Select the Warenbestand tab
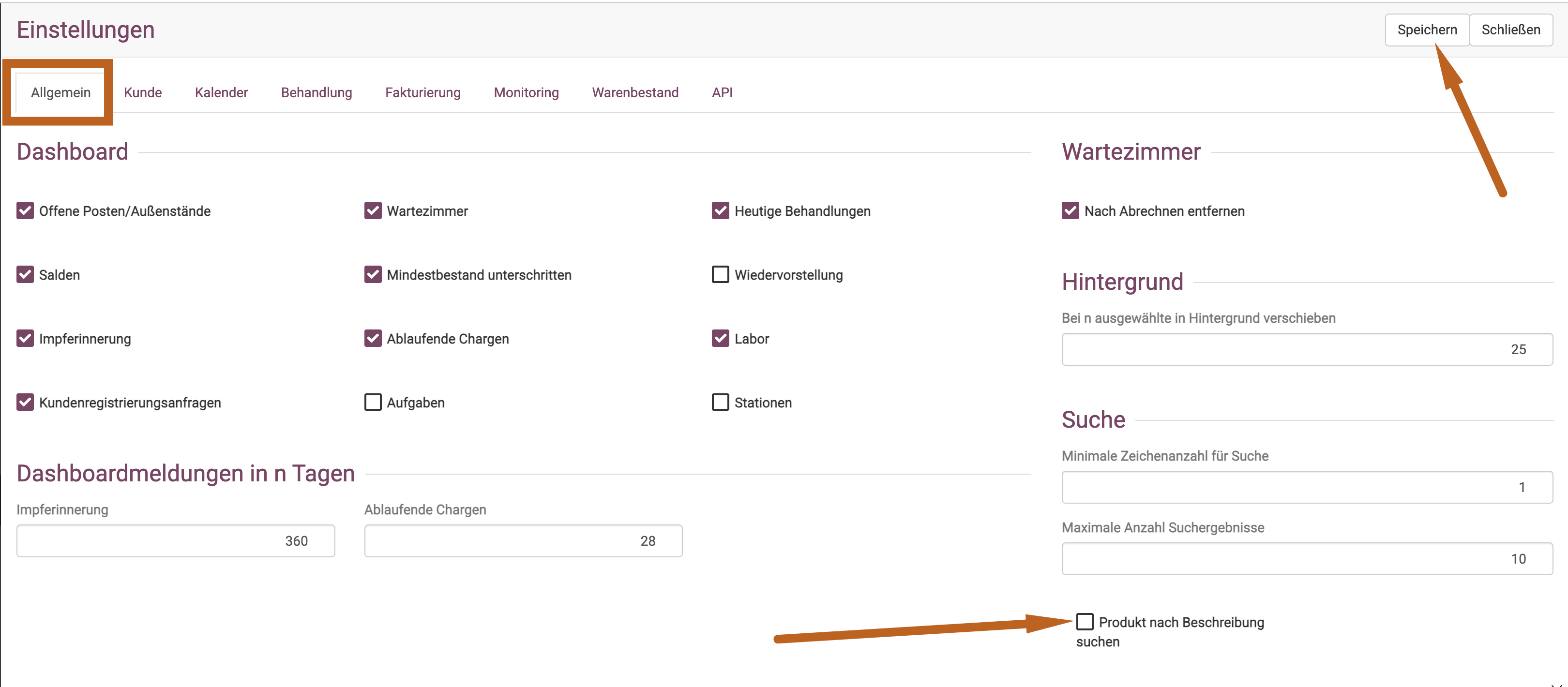 pos(635,92)
